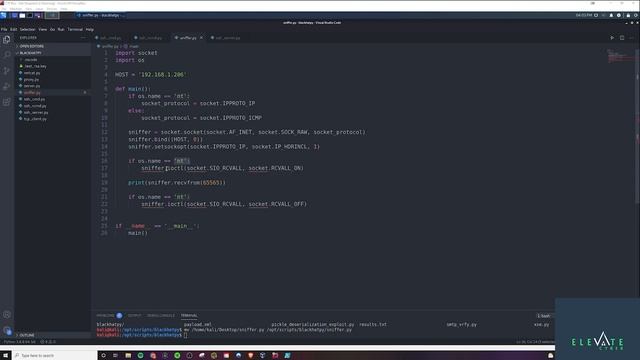Viewport: 640px width, 360px height.
Task: Click the Kali panel lock icon
Action: 628,15
